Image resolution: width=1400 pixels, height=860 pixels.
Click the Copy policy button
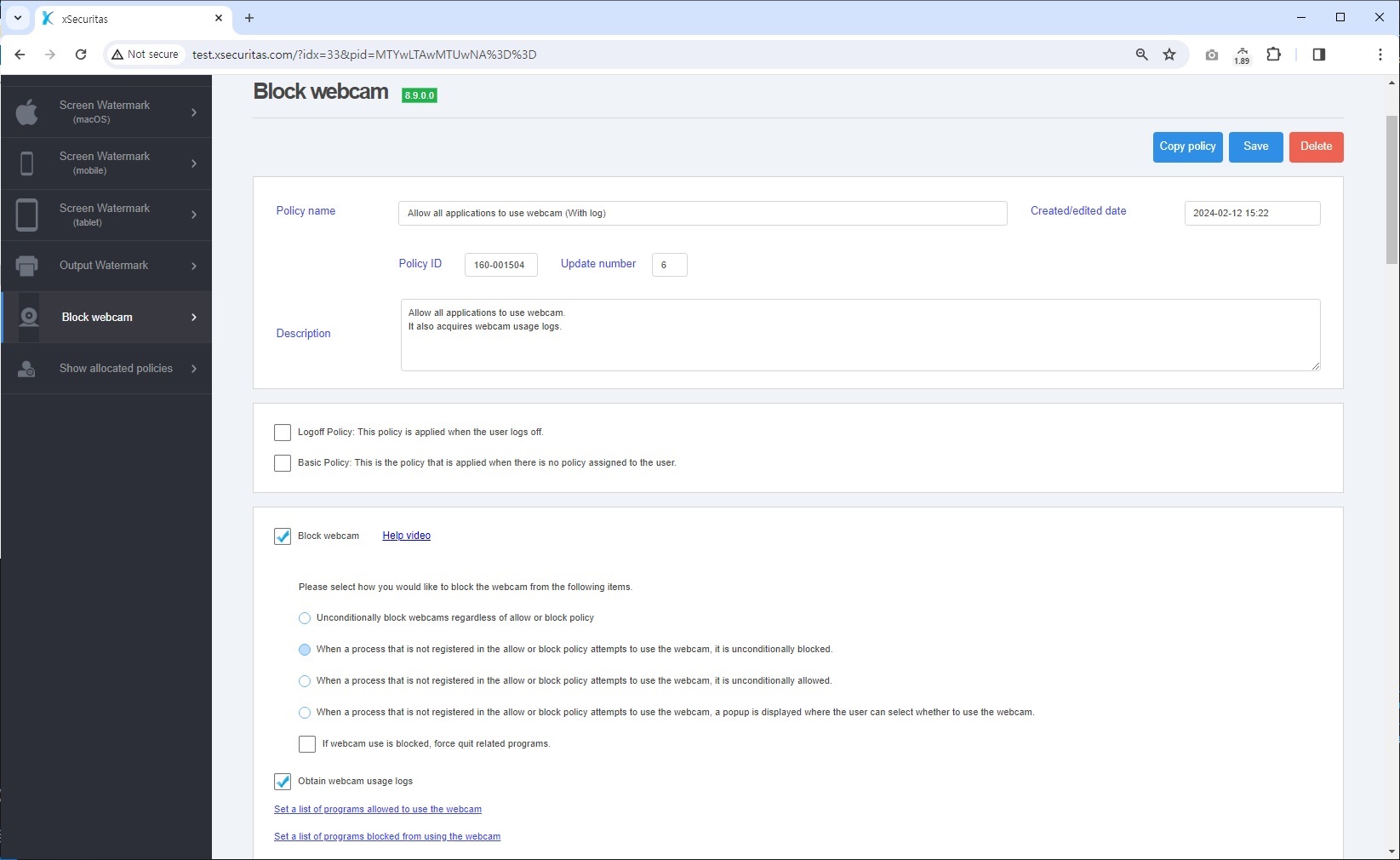(x=1187, y=146)
